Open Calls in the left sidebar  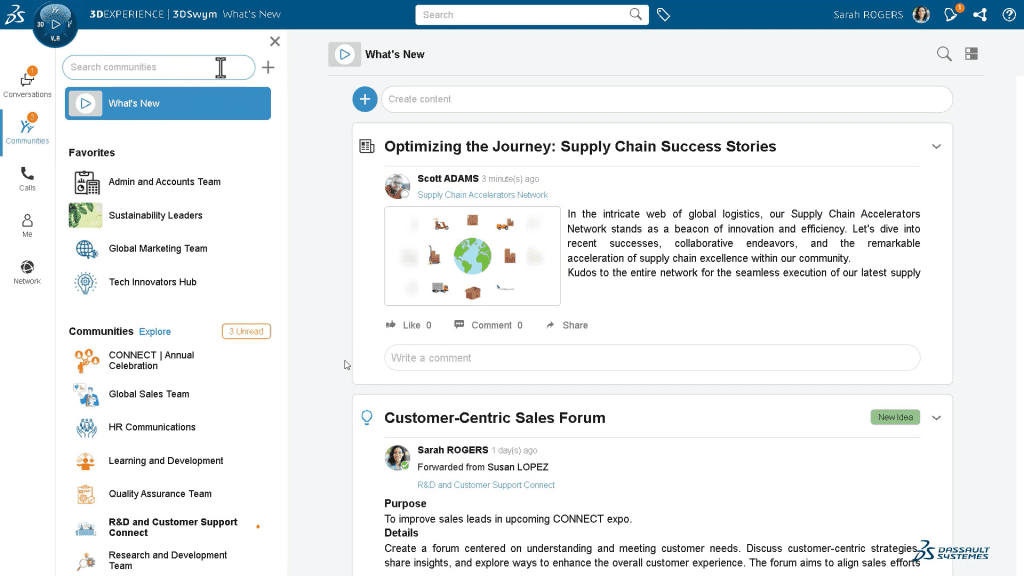coord(27,178)
